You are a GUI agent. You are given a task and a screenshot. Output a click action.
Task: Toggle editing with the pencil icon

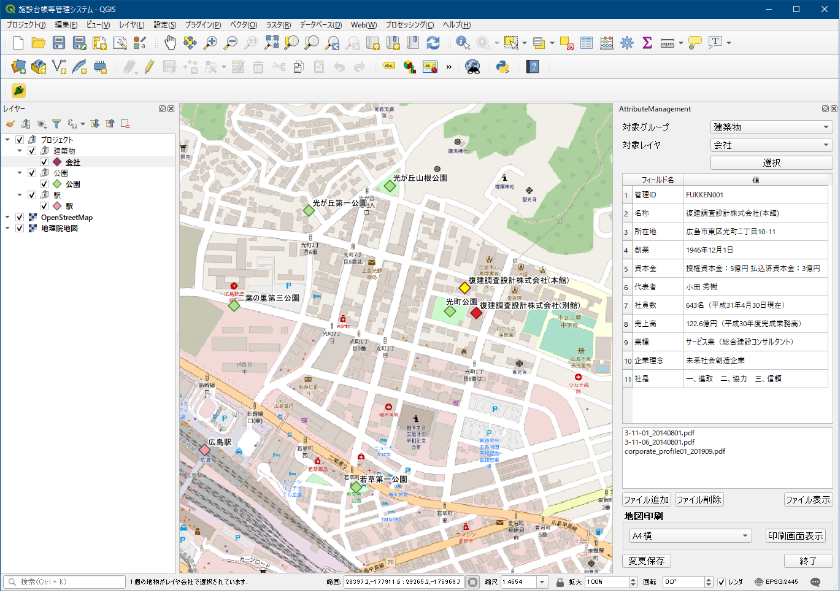149,67
